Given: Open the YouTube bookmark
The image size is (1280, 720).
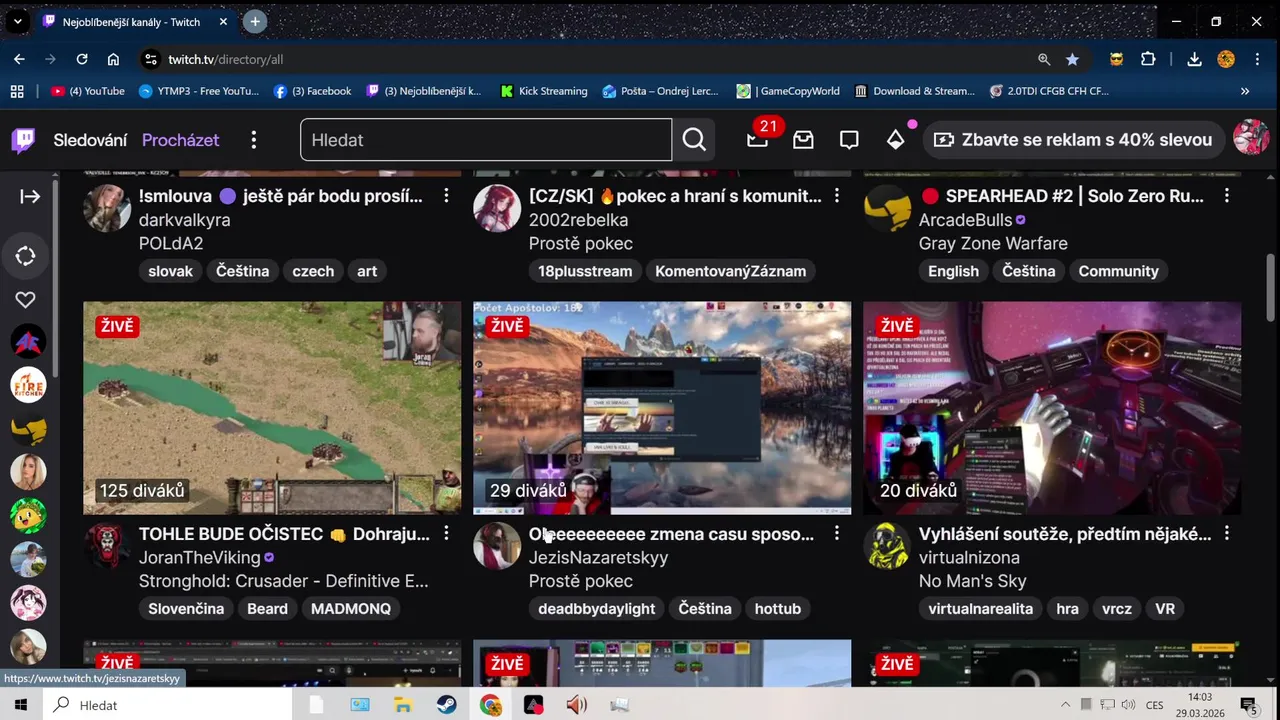Looking at the screenshot, I should 88,91.
